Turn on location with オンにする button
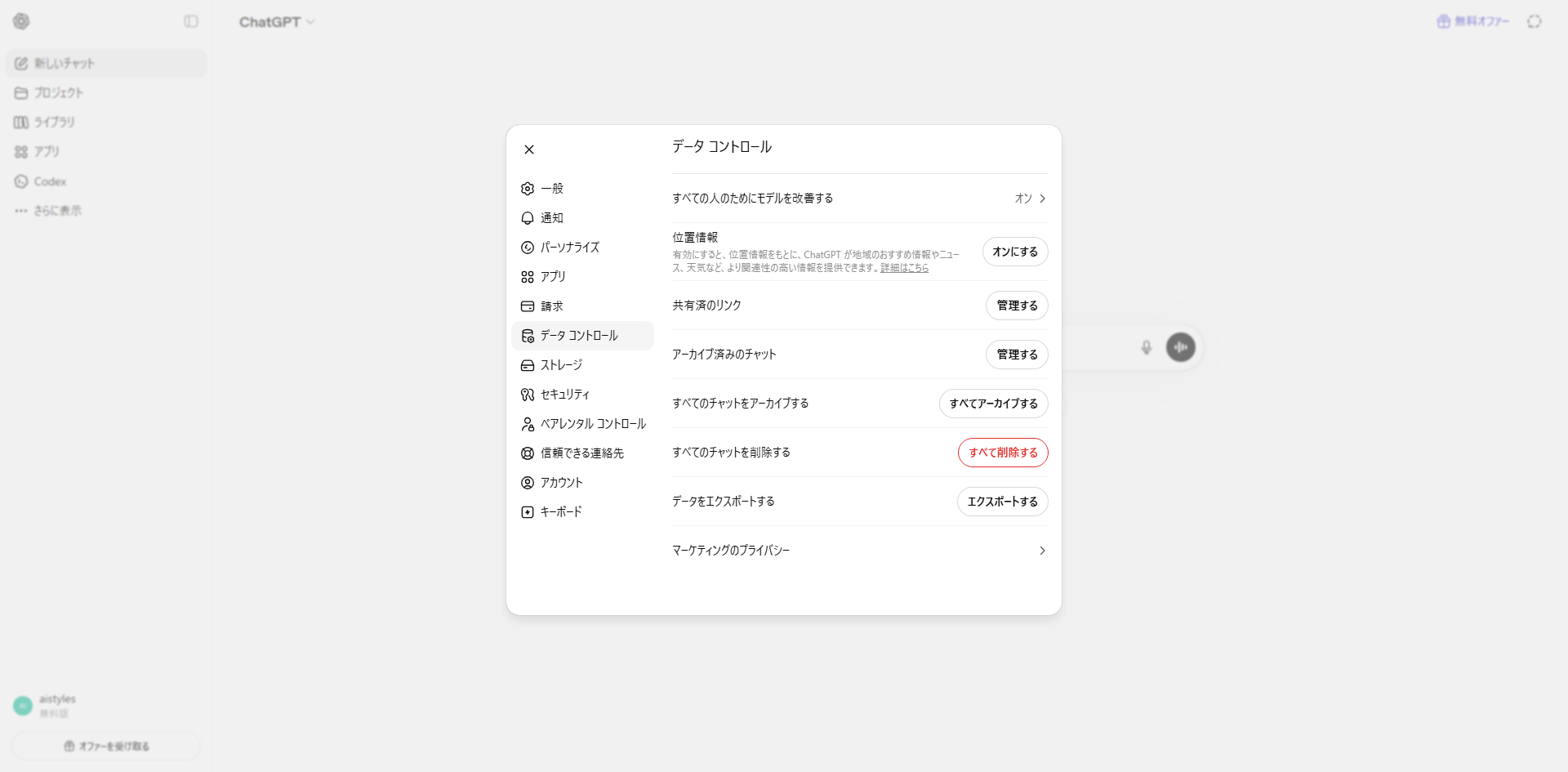The width and height of the screenshot is (1568, 772). pyautogui.click(x=1015, y=252)
